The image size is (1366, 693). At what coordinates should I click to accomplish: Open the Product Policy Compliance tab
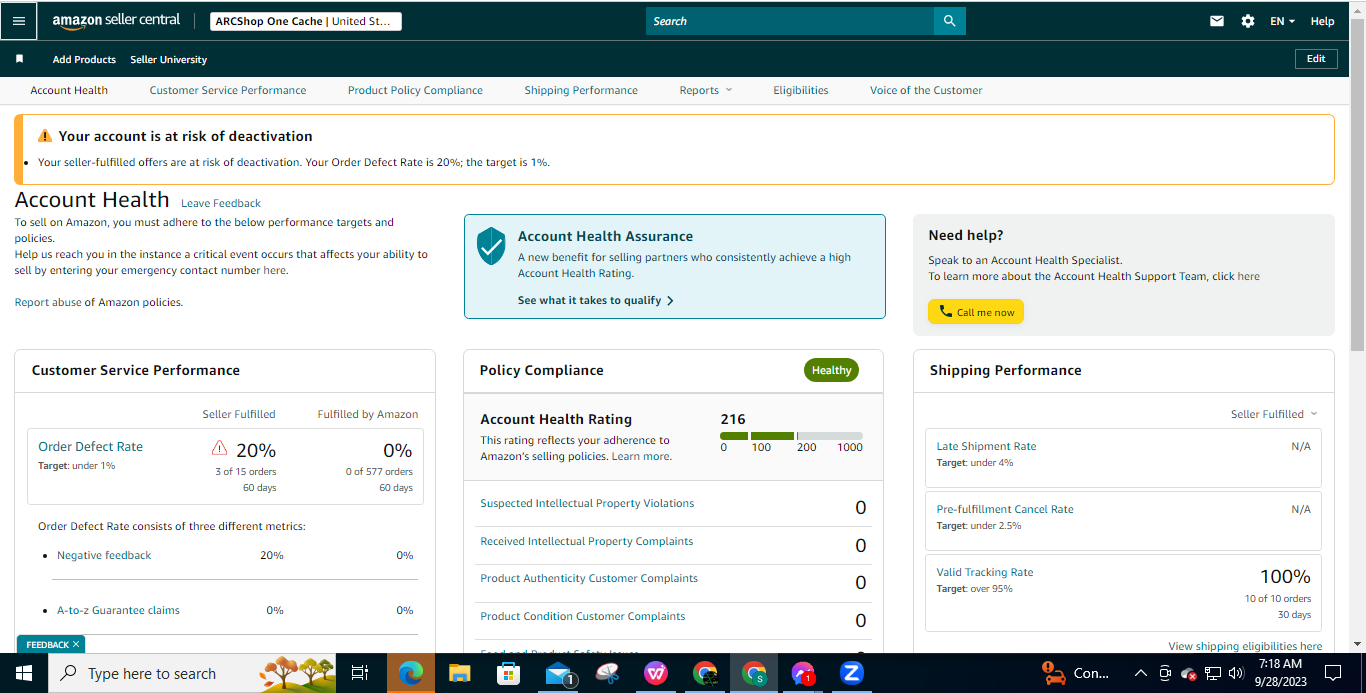click(x=415, y=90)
